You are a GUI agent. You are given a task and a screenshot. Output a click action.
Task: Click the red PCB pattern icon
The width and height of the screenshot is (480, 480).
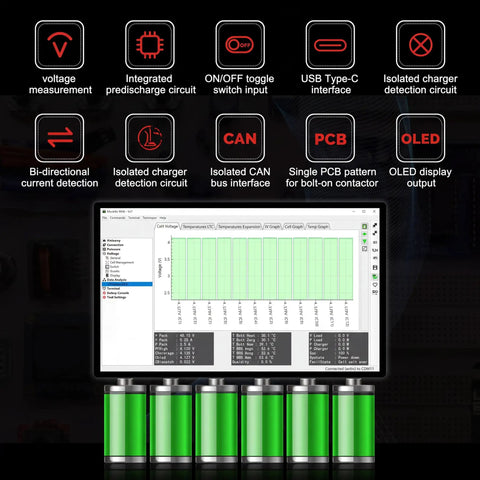[x=330, y=138]
